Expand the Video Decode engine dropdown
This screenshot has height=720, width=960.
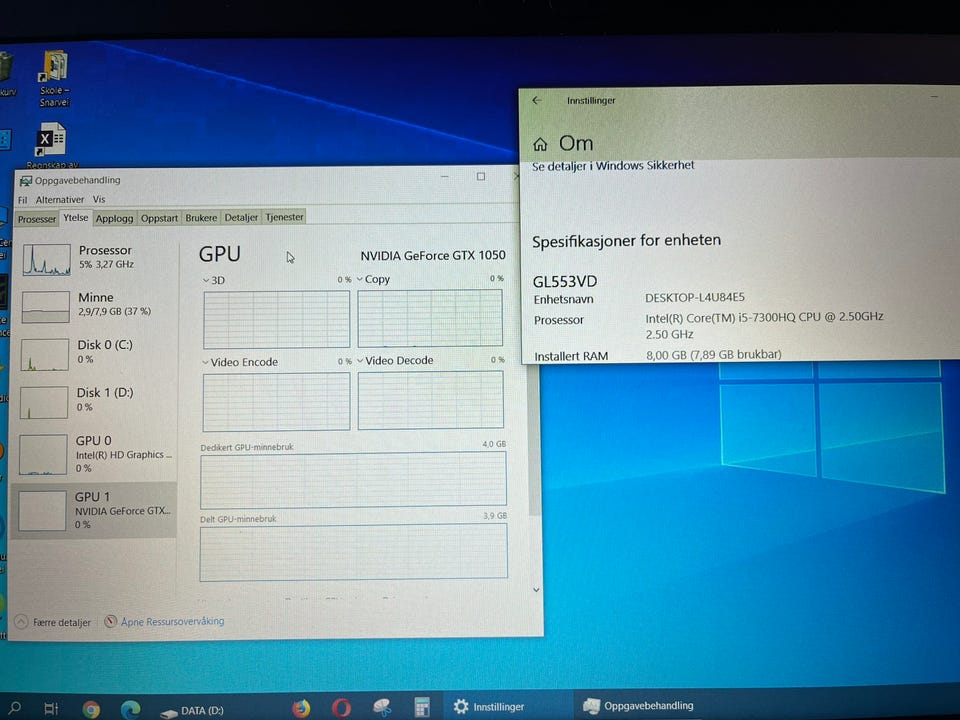coord(361,361)
